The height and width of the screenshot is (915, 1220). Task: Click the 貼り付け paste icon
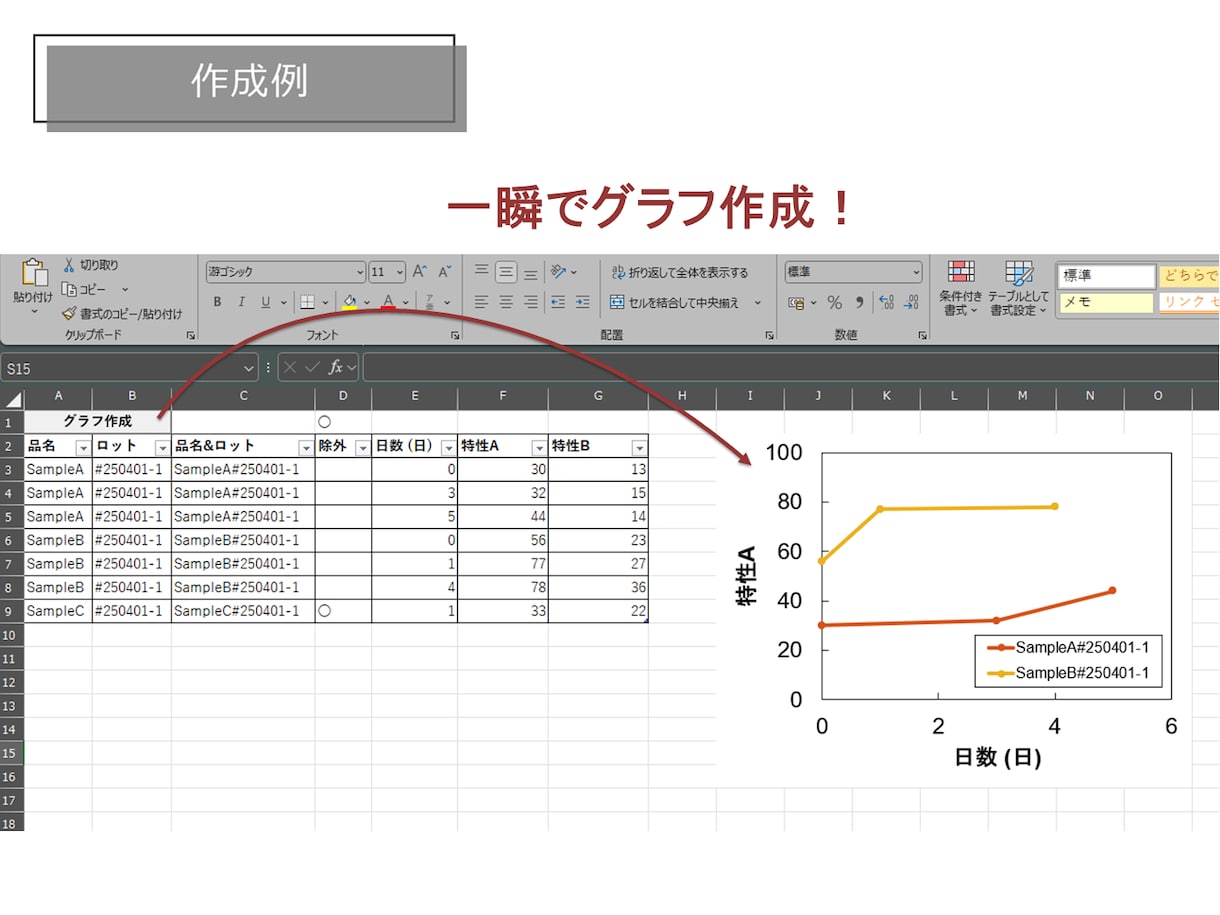34,272
